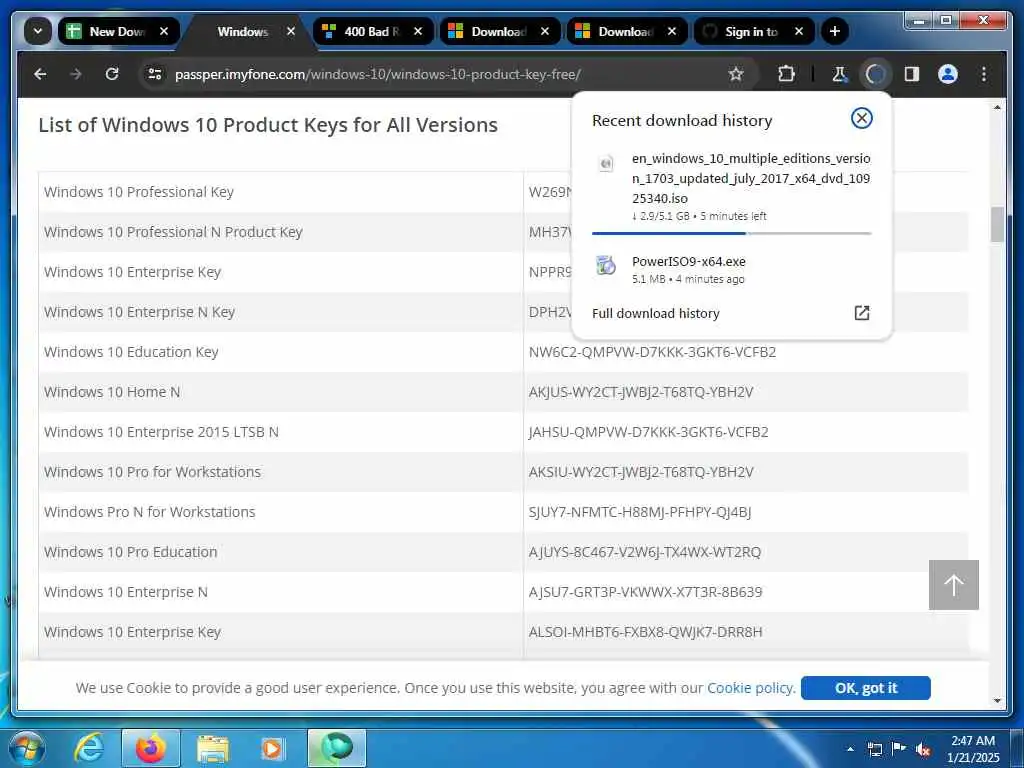Click key JAHSU-QMPVW-D7KKK-3GKT6-VCFB2
This screenshot has width=1024, height=768.
pos(648,432)
